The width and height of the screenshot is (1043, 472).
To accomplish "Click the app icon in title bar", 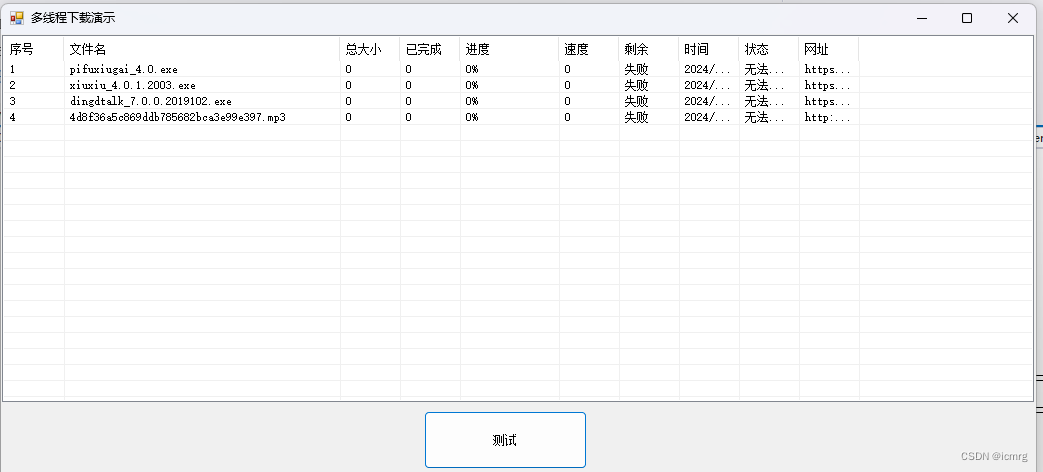I will (x=17, y=18).
